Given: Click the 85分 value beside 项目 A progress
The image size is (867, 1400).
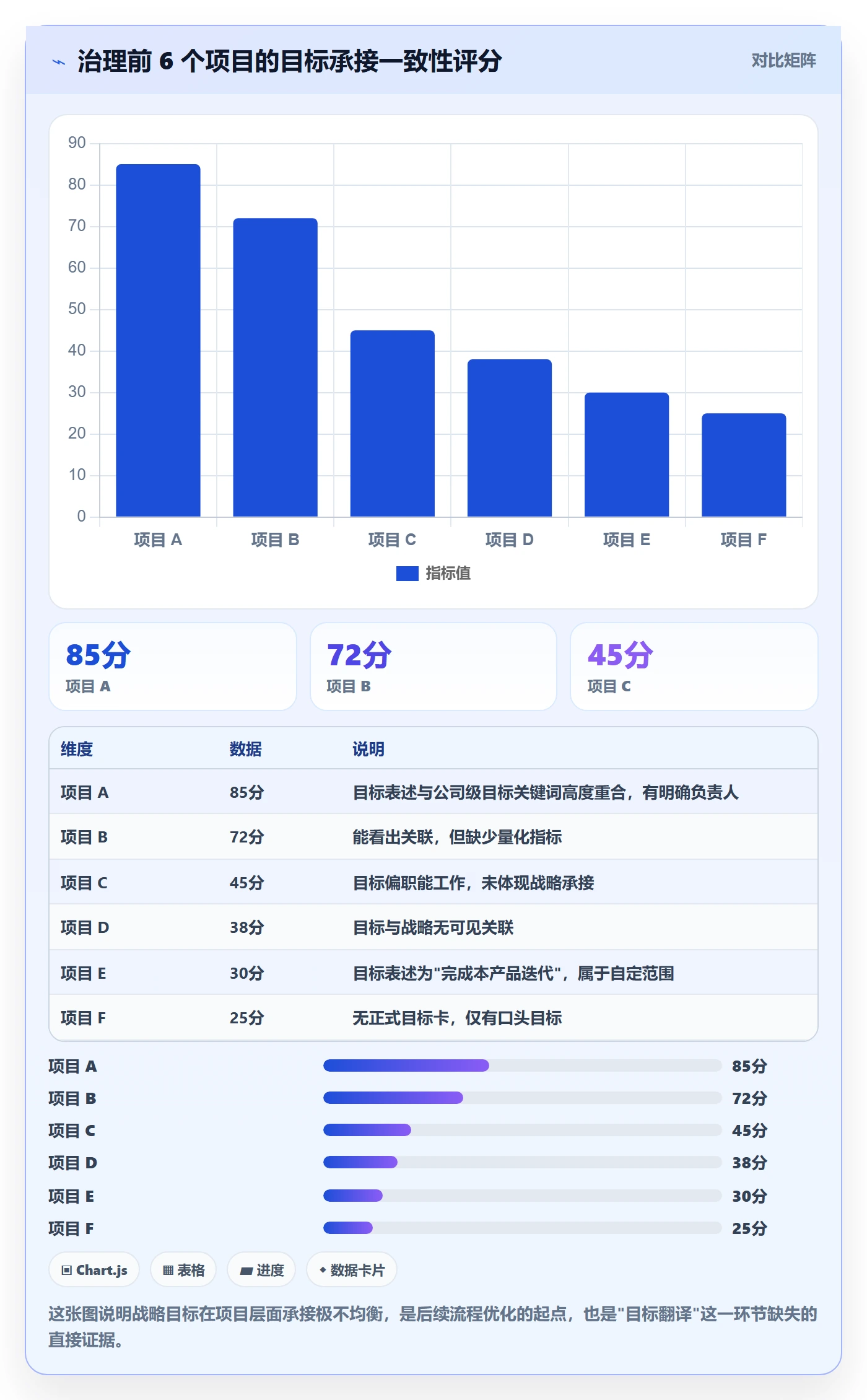Looking at the screenshot, I should 749,1066.
